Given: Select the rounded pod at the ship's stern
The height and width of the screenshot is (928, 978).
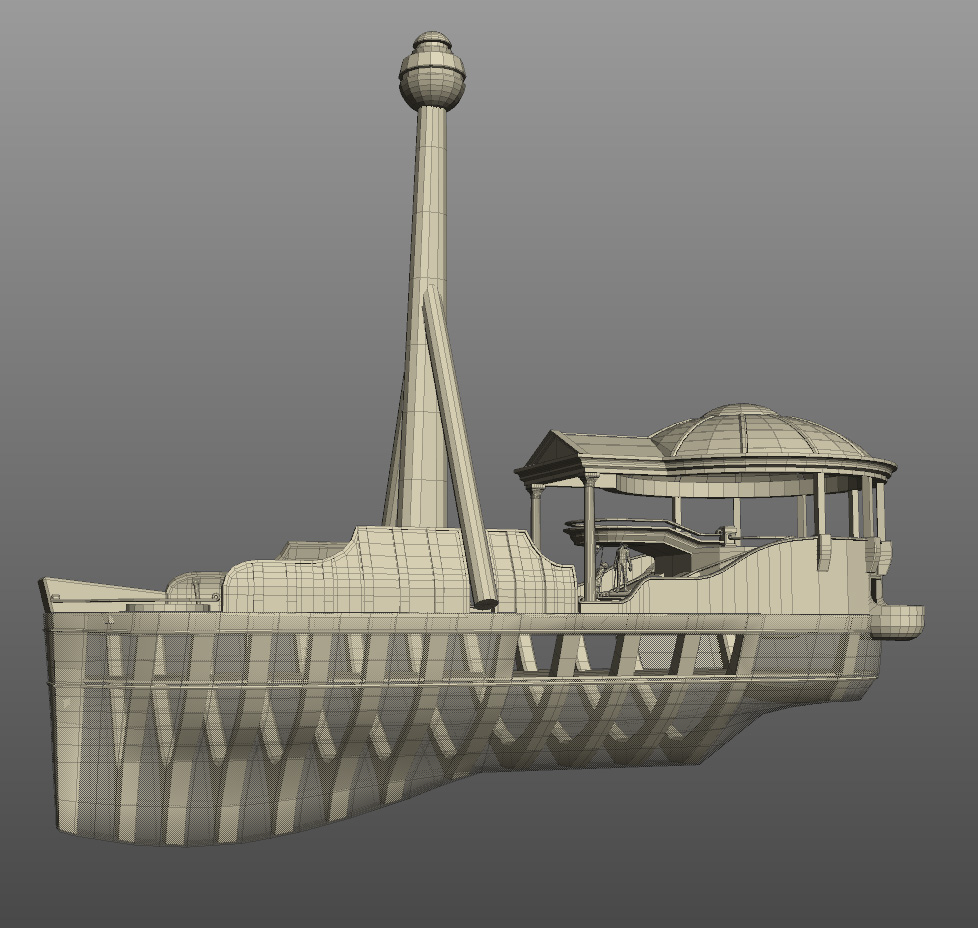Looking at the screenshot, I should 896,622.
